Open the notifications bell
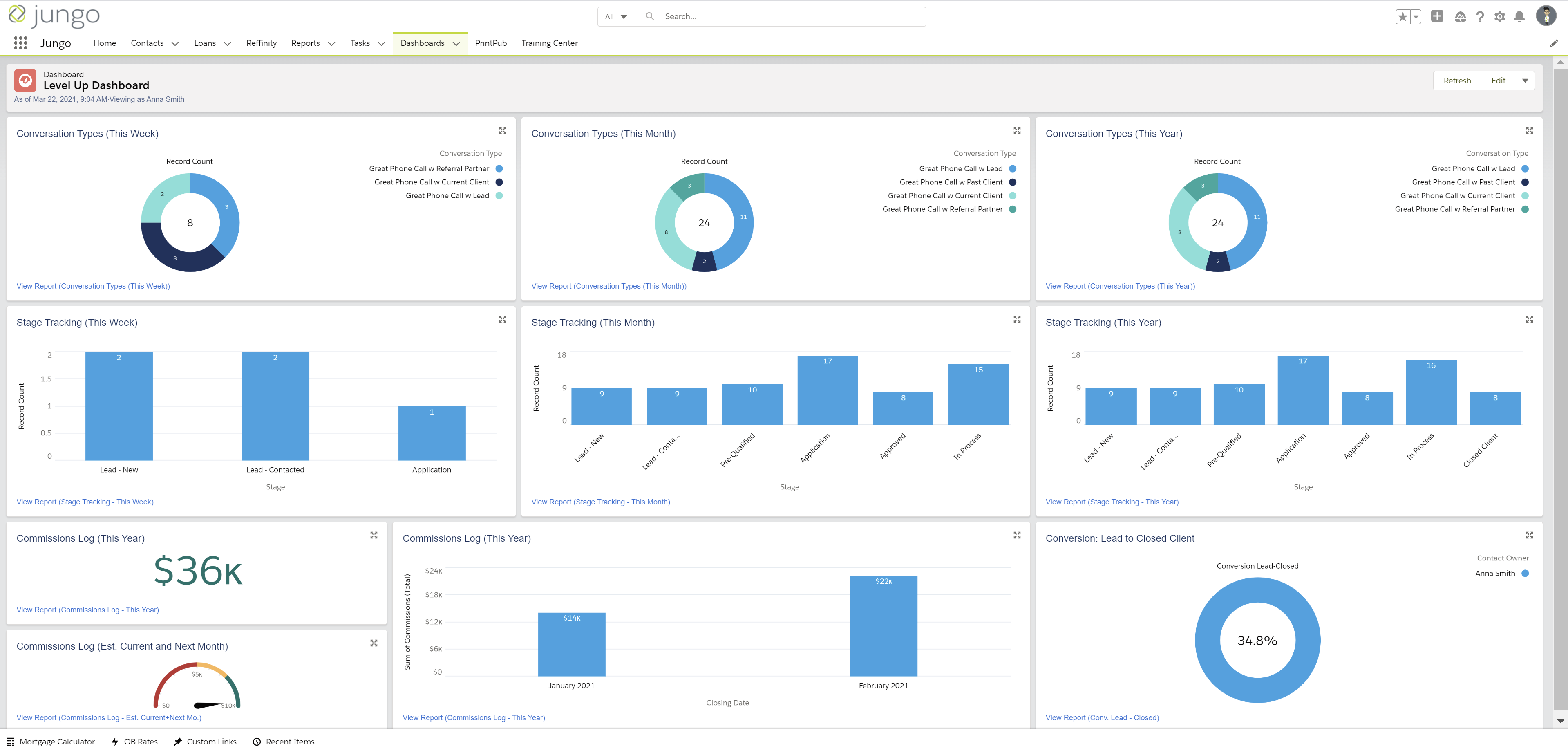Viewport: 1568px width, 753px height. (x=1519, y=17)
